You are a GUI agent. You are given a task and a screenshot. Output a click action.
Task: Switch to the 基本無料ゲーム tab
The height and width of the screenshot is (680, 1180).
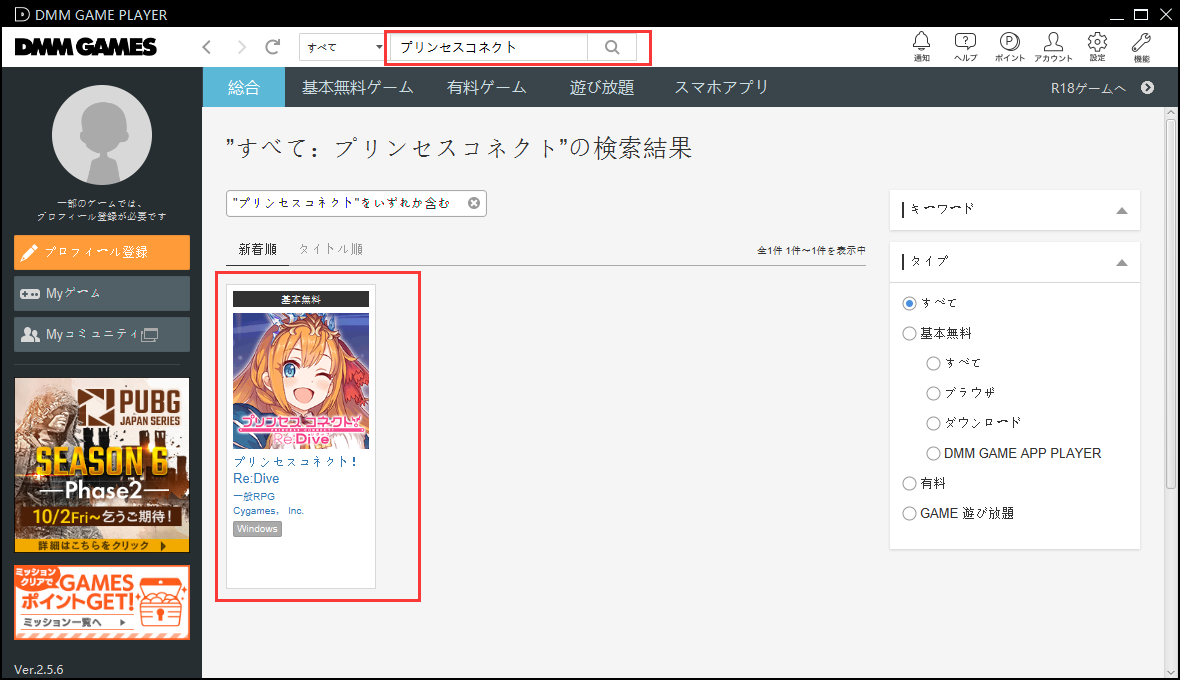[x=357, y=87]
